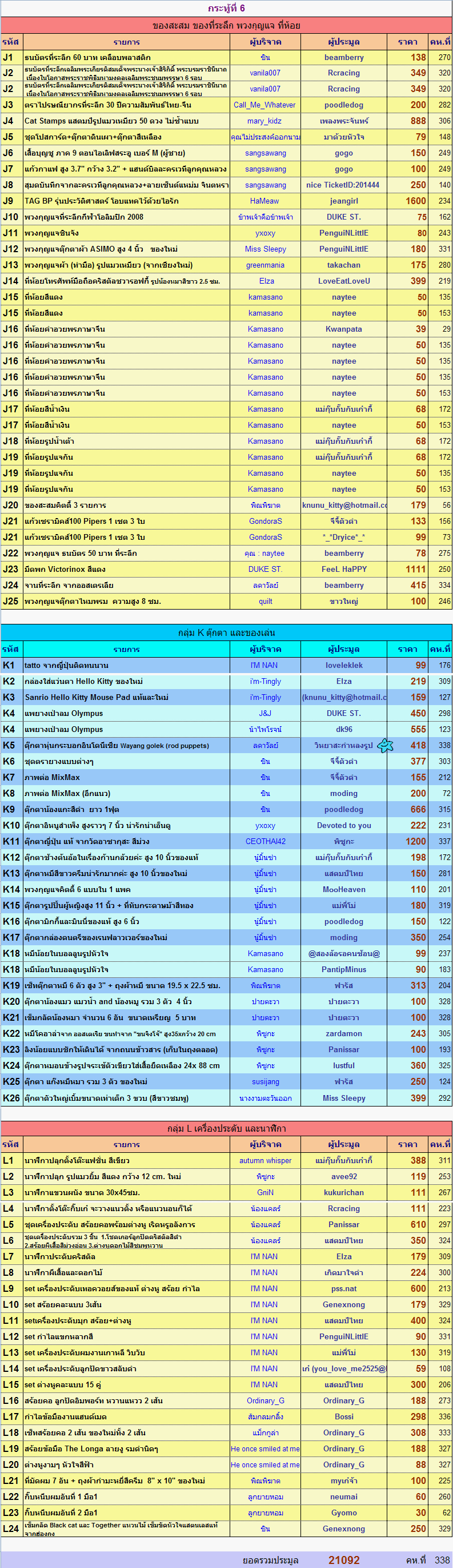Click donor name 'GniN' in row L3
Viewport: 453px width, 1568px height.
click(x=265, y=1192)
